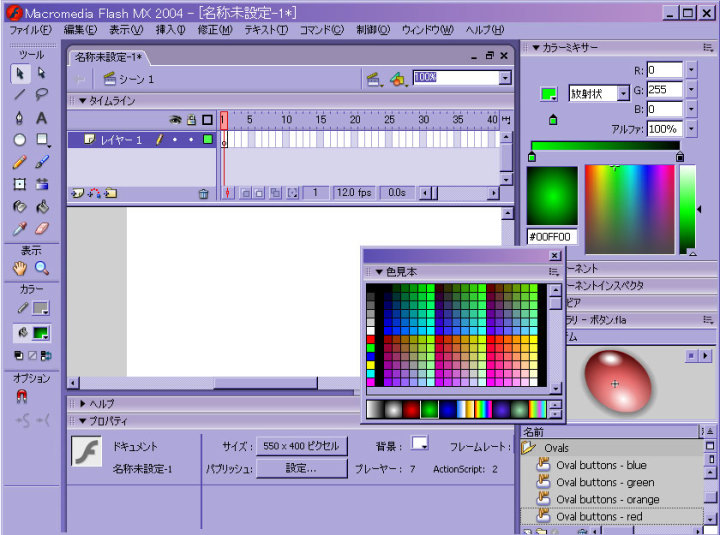Click the 背景 background color swatch
Image resolution: width=720 pixels, height=535 pixels.
click(420, 443)
